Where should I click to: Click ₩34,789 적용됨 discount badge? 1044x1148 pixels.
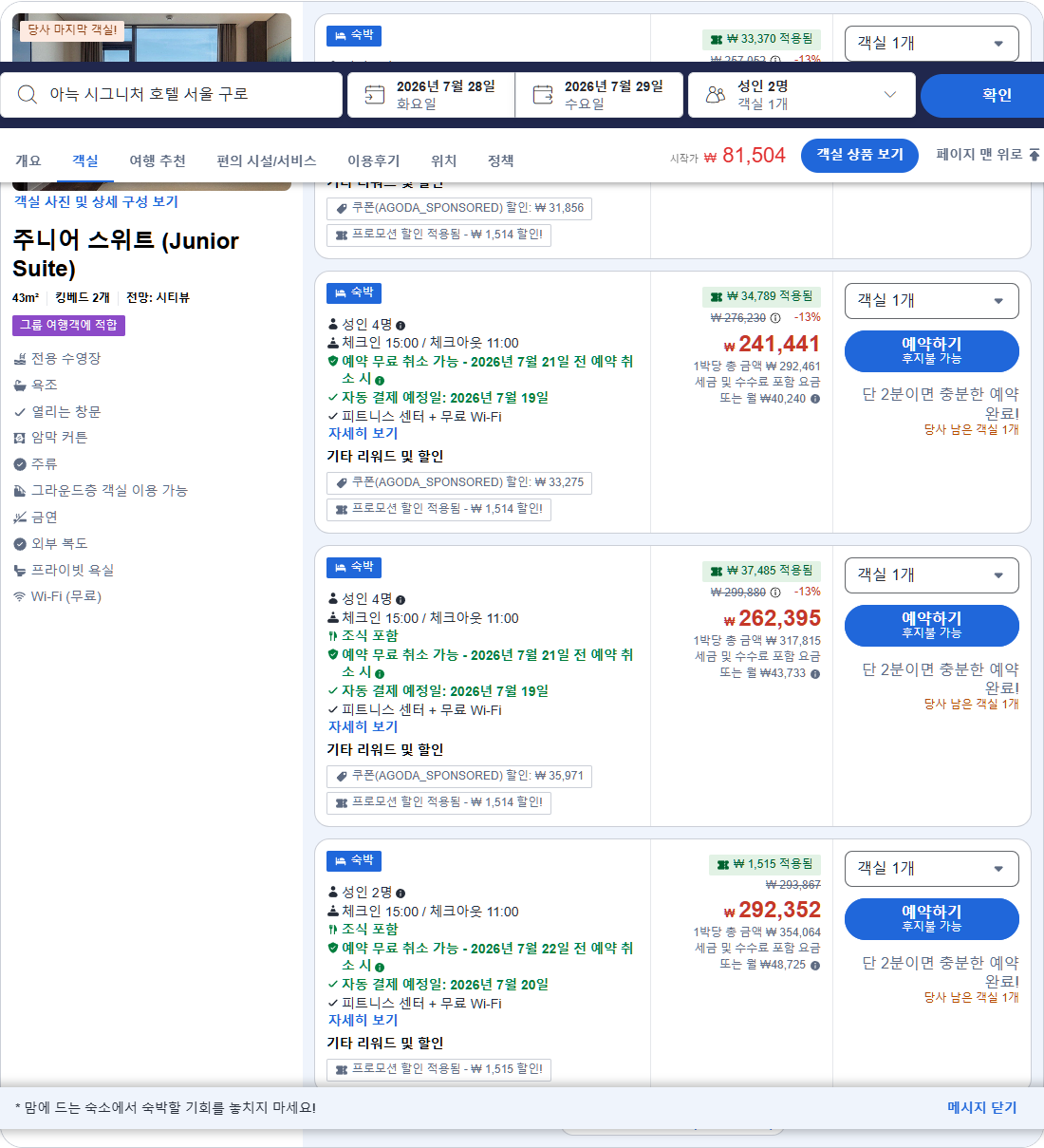[x=761, y=296]
